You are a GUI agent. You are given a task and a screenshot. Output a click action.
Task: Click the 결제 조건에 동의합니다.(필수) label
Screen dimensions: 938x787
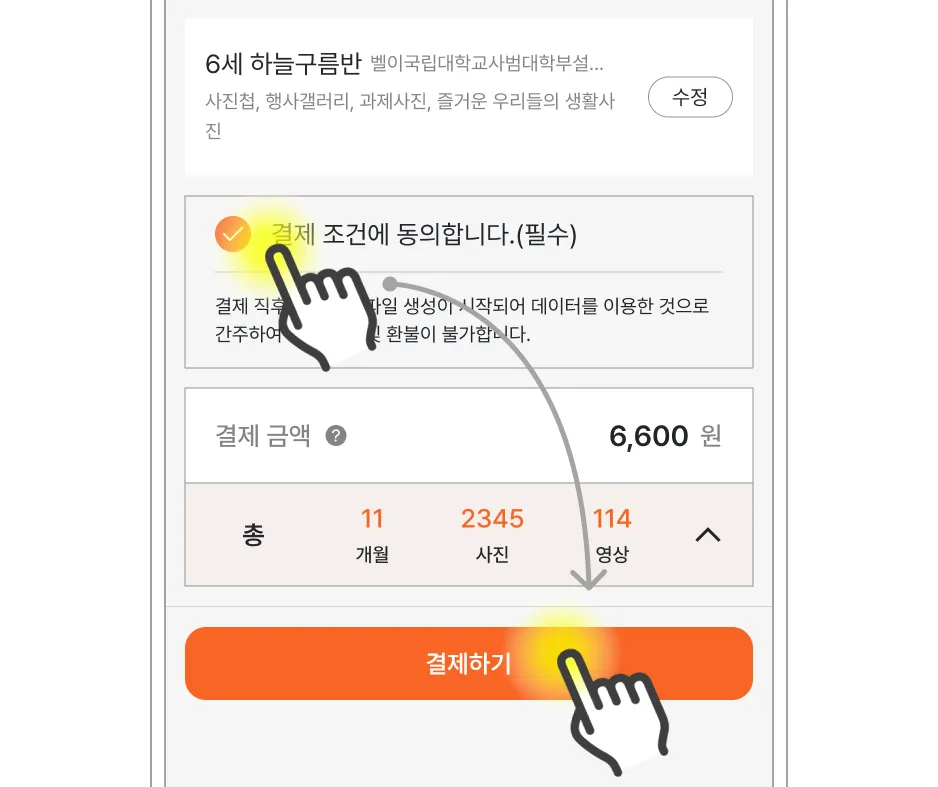(x=424, y=234)
